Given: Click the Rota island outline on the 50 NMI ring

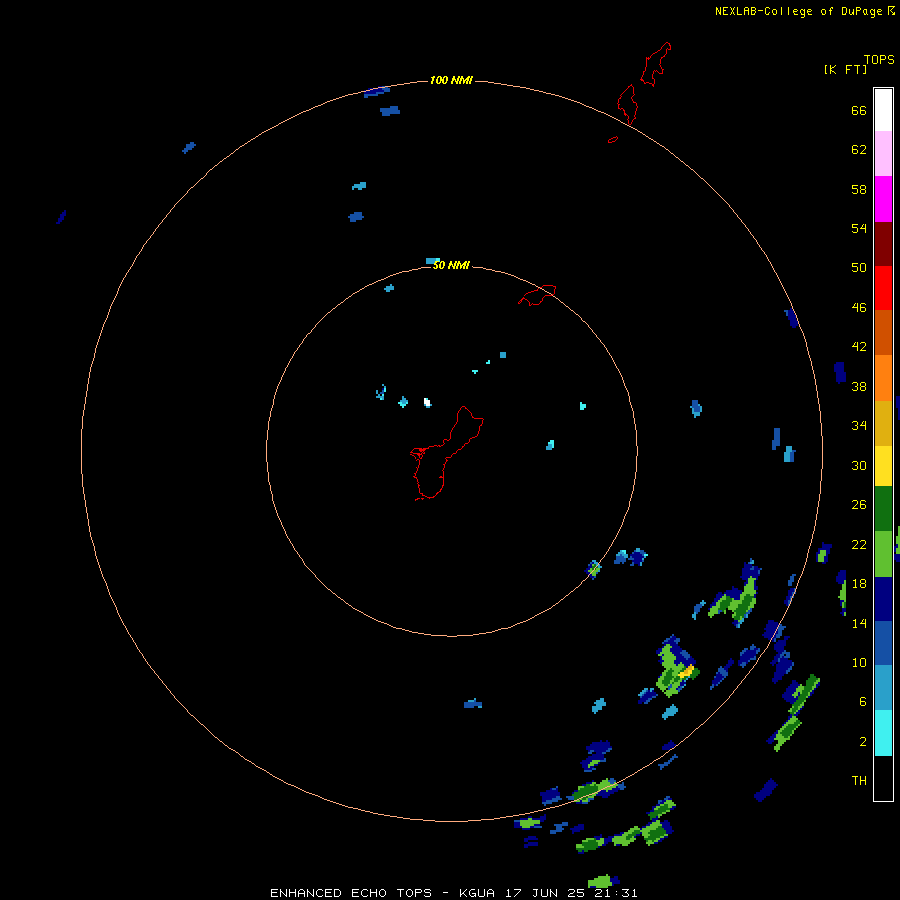Looking at the screenshot, I should (x=537, y=295).
